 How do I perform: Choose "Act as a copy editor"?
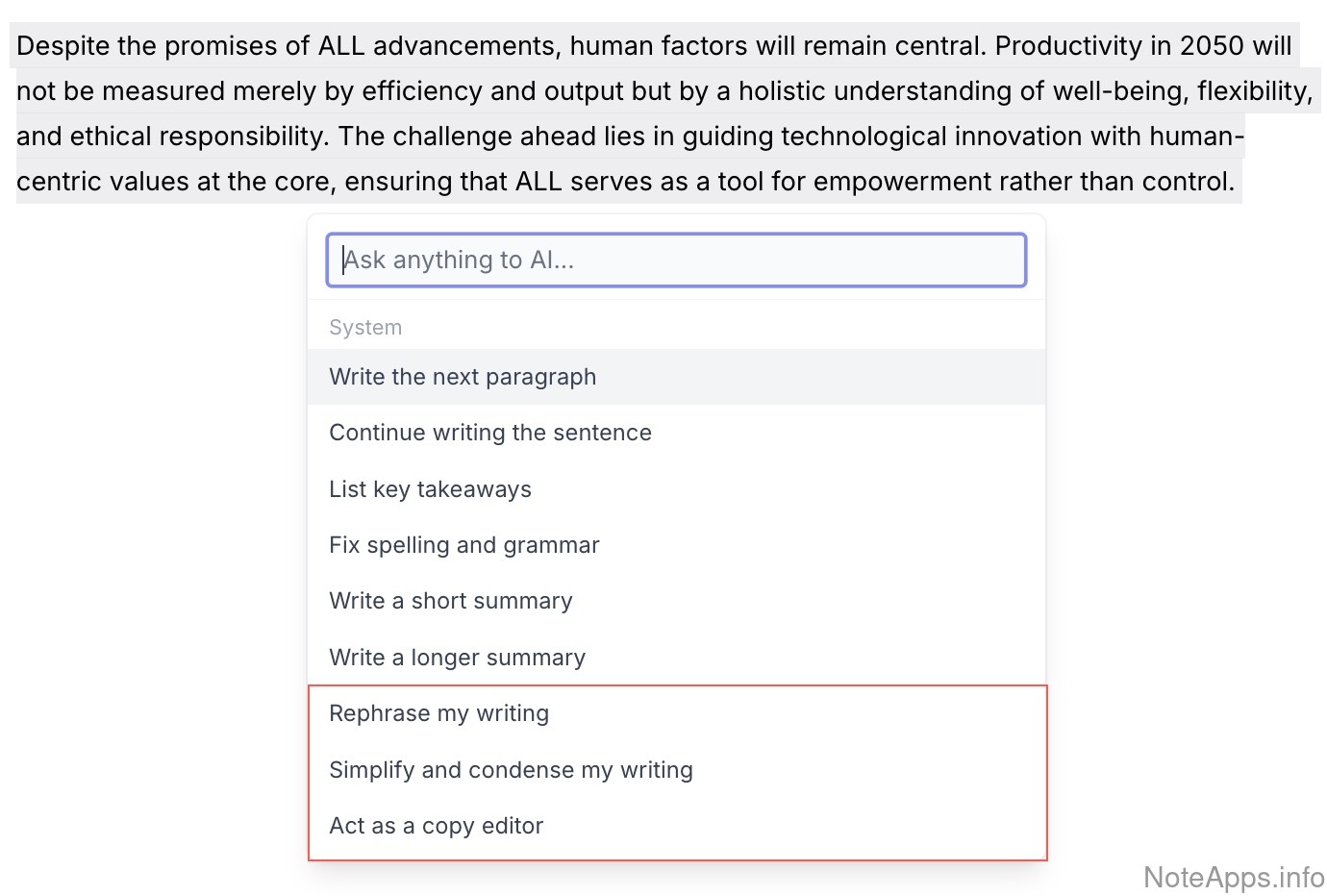pyautogui.click(x=437, y=826)
